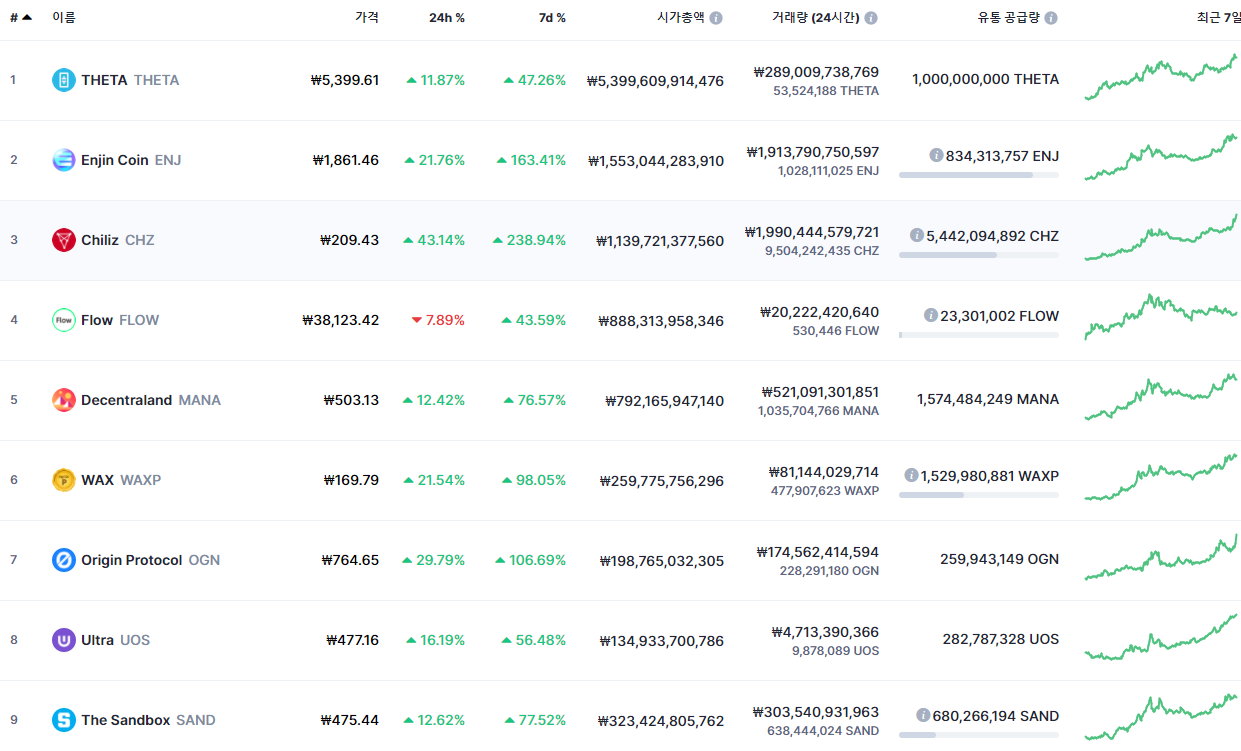This screenshot has height=751, width=1241.
Task: Open Decentraland 7-day price chart thumbnail
Action: pos(1162,398)
